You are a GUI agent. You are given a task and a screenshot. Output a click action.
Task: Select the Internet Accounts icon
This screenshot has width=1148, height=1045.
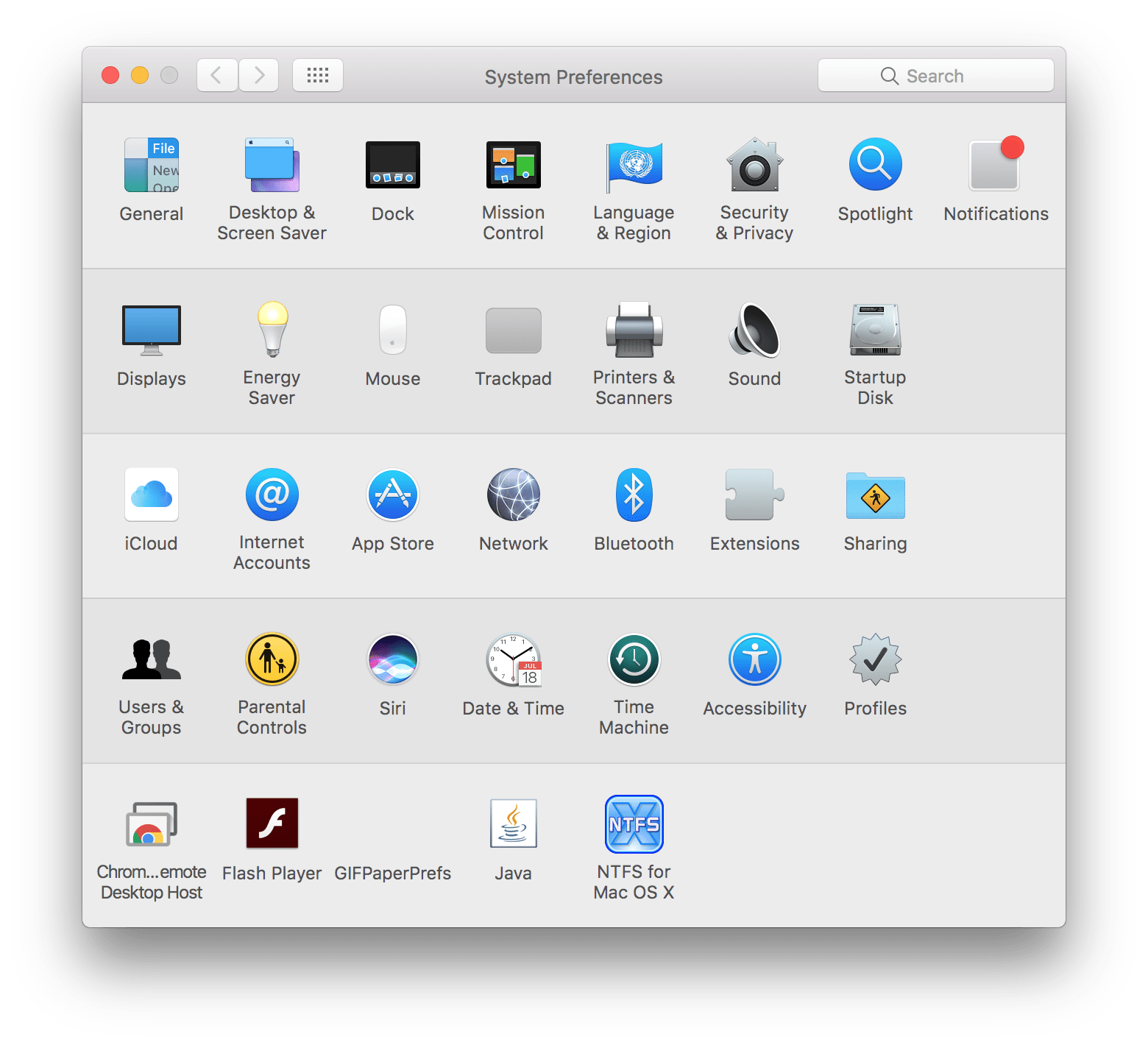272,495
